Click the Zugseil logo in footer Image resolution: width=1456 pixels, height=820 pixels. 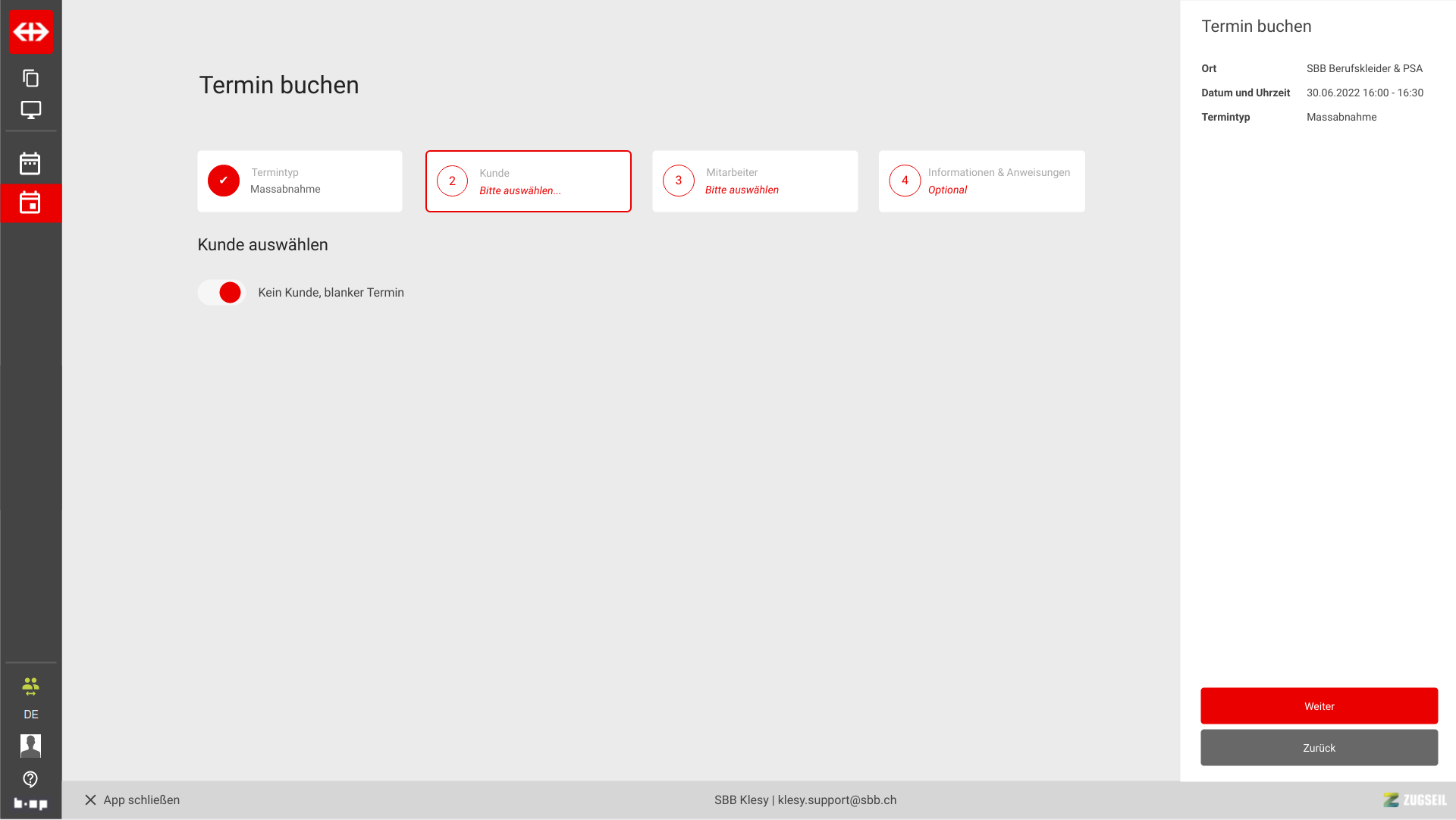coord(1414,800)
